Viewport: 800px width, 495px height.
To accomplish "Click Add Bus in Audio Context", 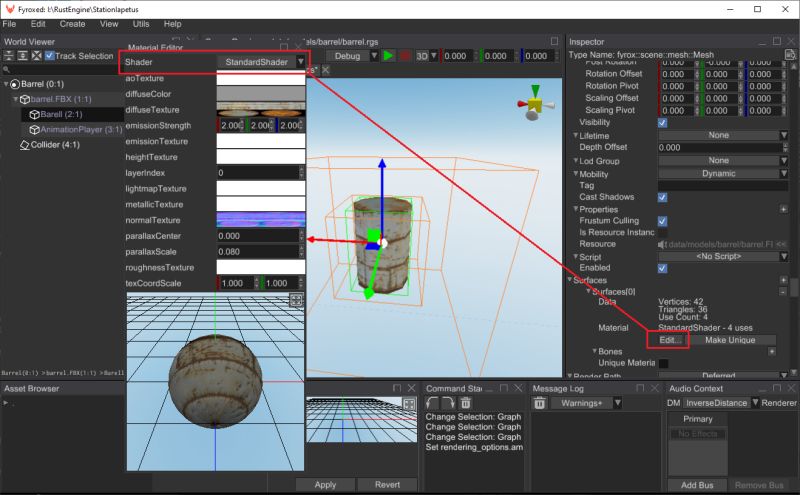I will coord(697,485).
